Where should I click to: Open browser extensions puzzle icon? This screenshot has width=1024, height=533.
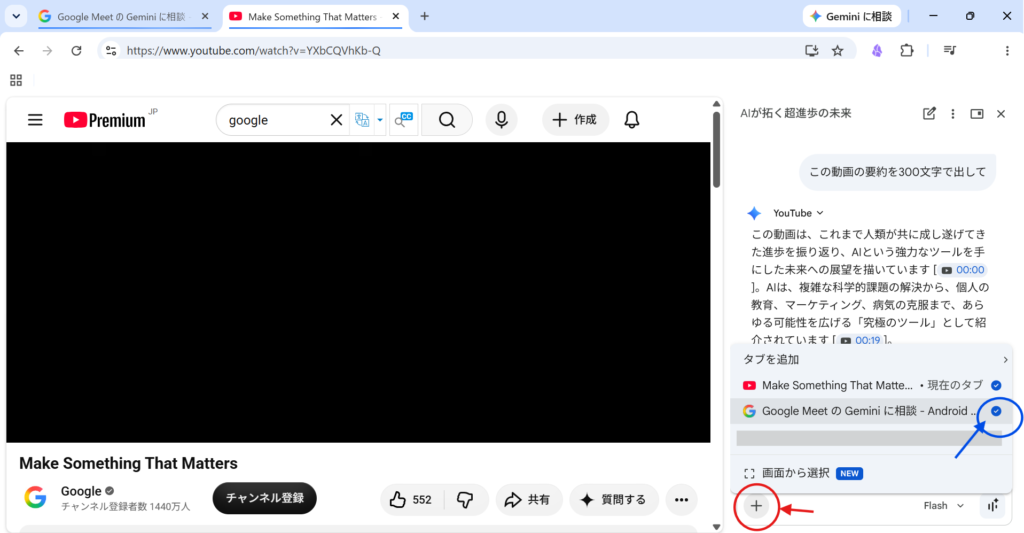(906, 50)
